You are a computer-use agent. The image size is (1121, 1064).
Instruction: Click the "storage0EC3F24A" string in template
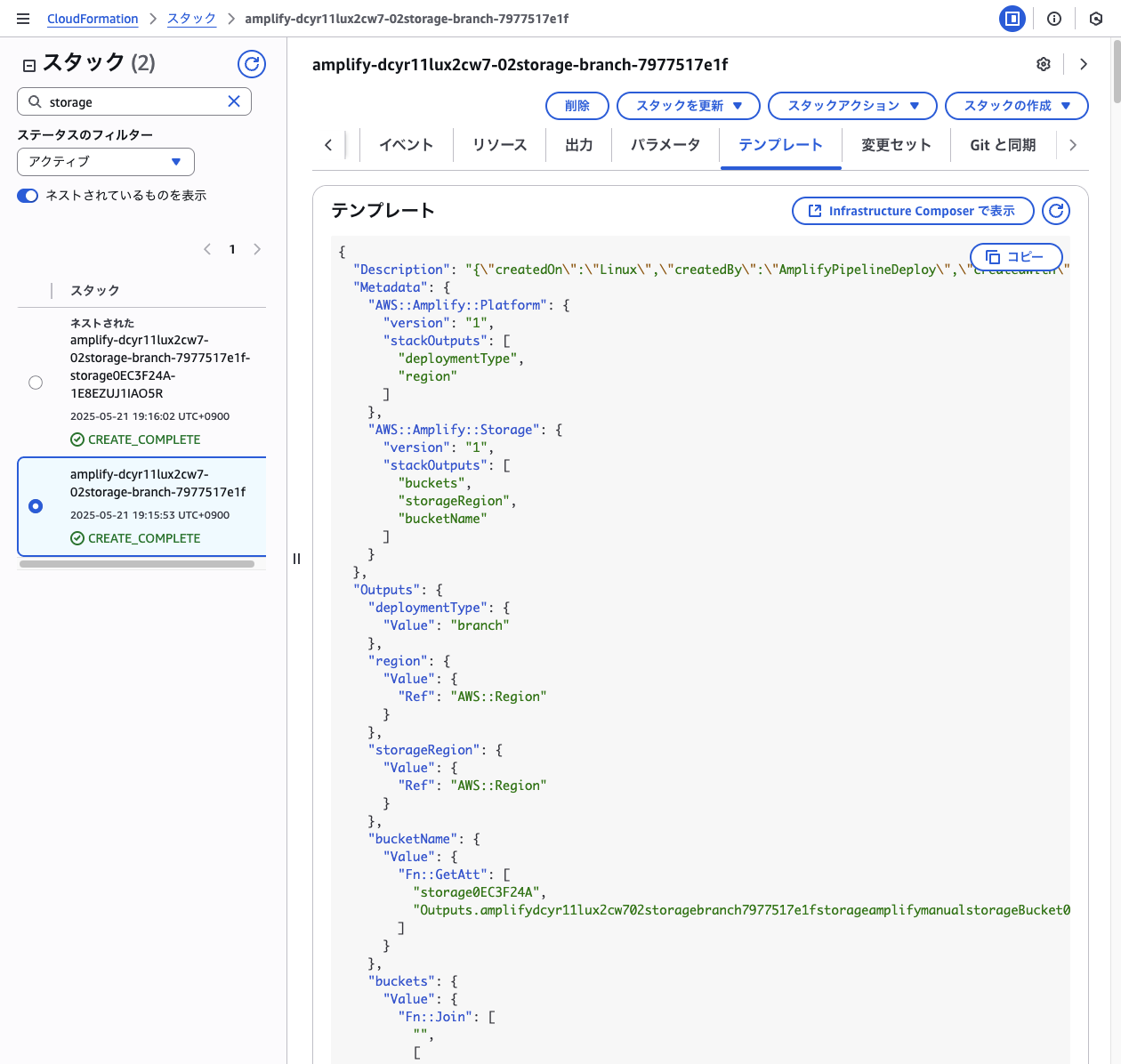[476, 892]
